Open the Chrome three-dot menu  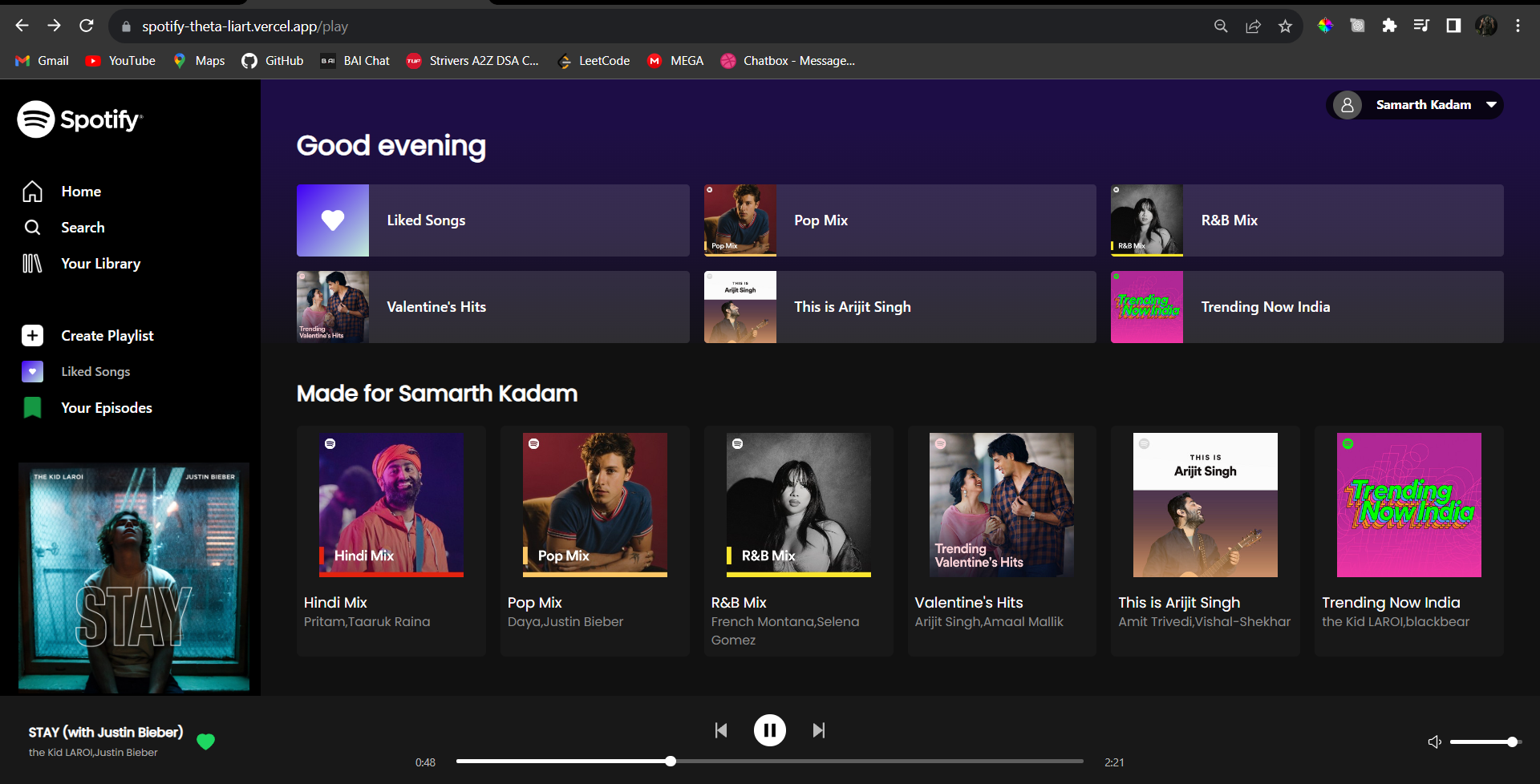coord(1518,26)
